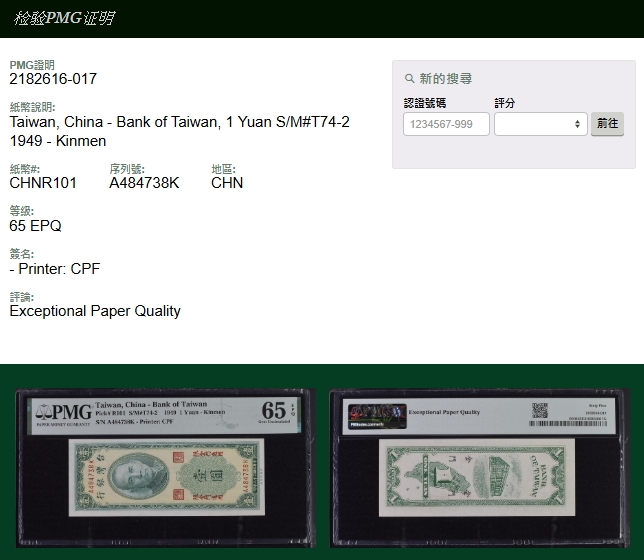
Task: Click the 紙幣說明 label
Action: click(32, 107)
